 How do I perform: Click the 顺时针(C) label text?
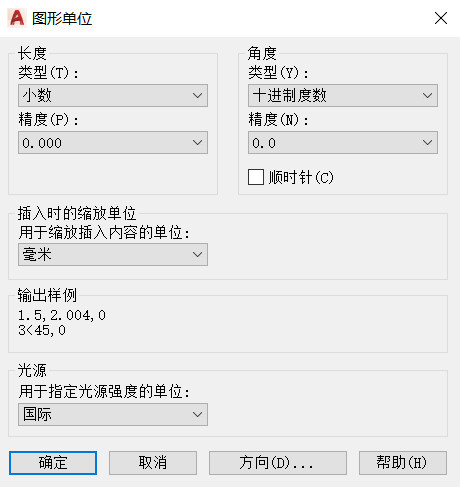coord(301,177)
